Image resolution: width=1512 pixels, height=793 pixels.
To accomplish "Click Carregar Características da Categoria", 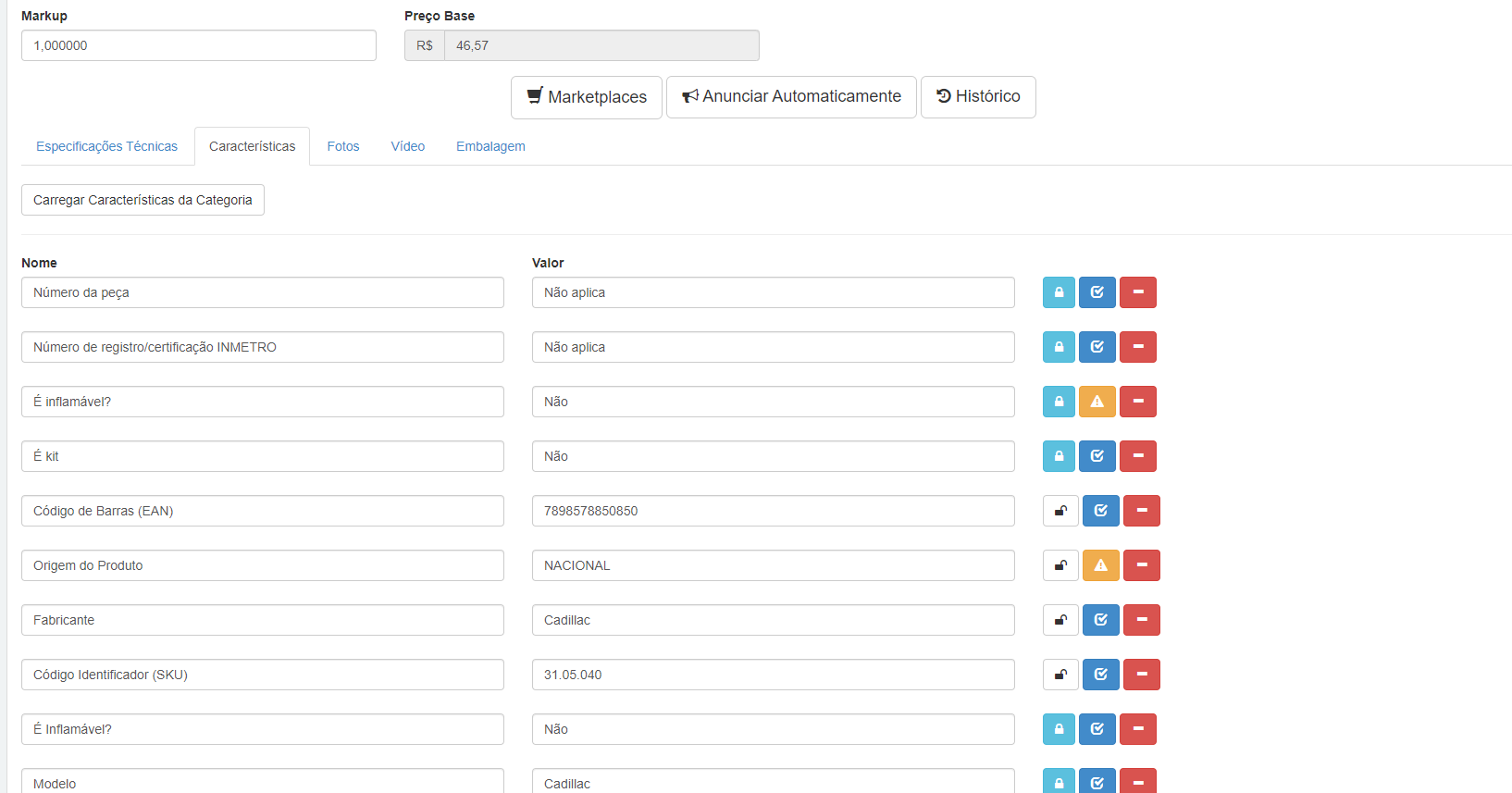I will (143, 200).
